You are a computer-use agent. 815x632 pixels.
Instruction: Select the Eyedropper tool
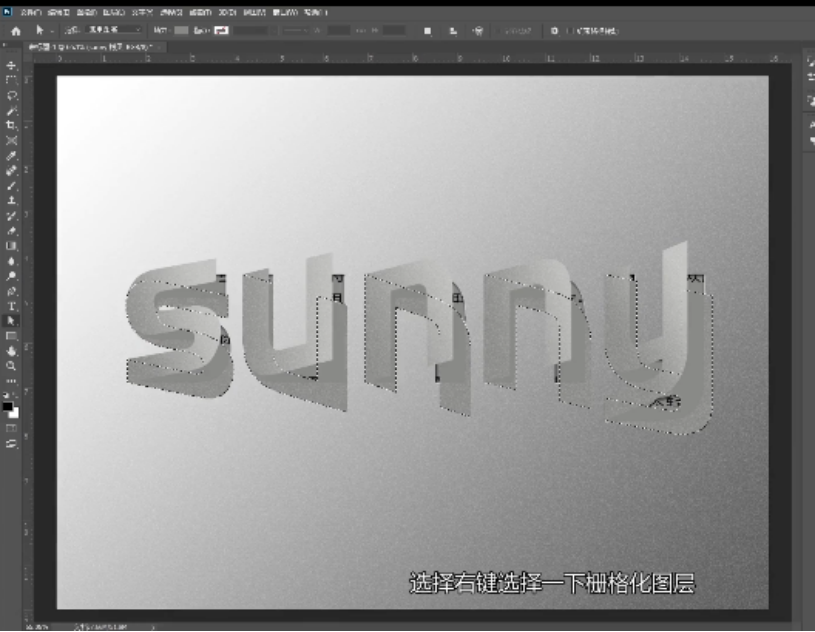pyautogui.click(x=12, y=156)
